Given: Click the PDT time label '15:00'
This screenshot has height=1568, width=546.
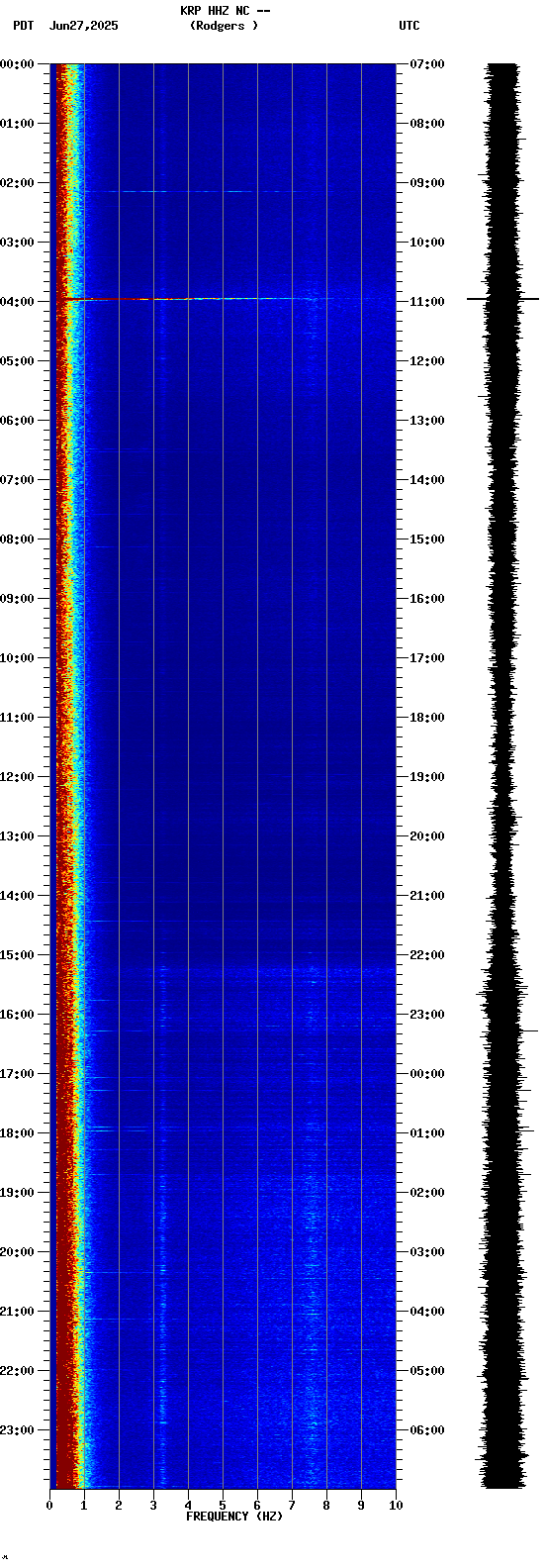Looking at the screenshot, I should pyautogui.click(x=17, y=955).
